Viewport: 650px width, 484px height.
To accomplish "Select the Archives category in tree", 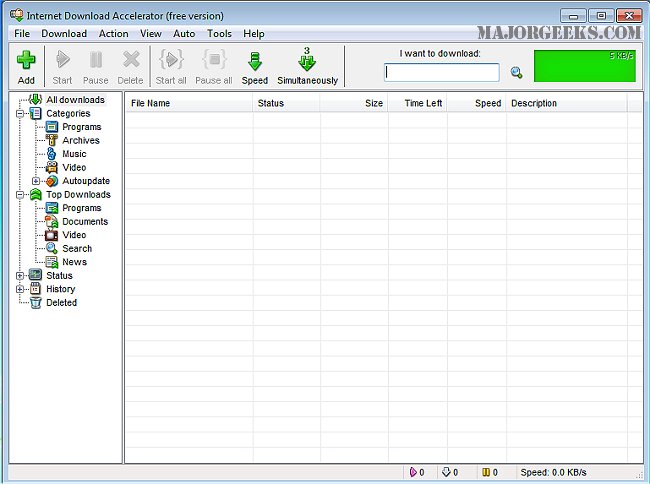I will pyautogui.click(x=80, y=141).
